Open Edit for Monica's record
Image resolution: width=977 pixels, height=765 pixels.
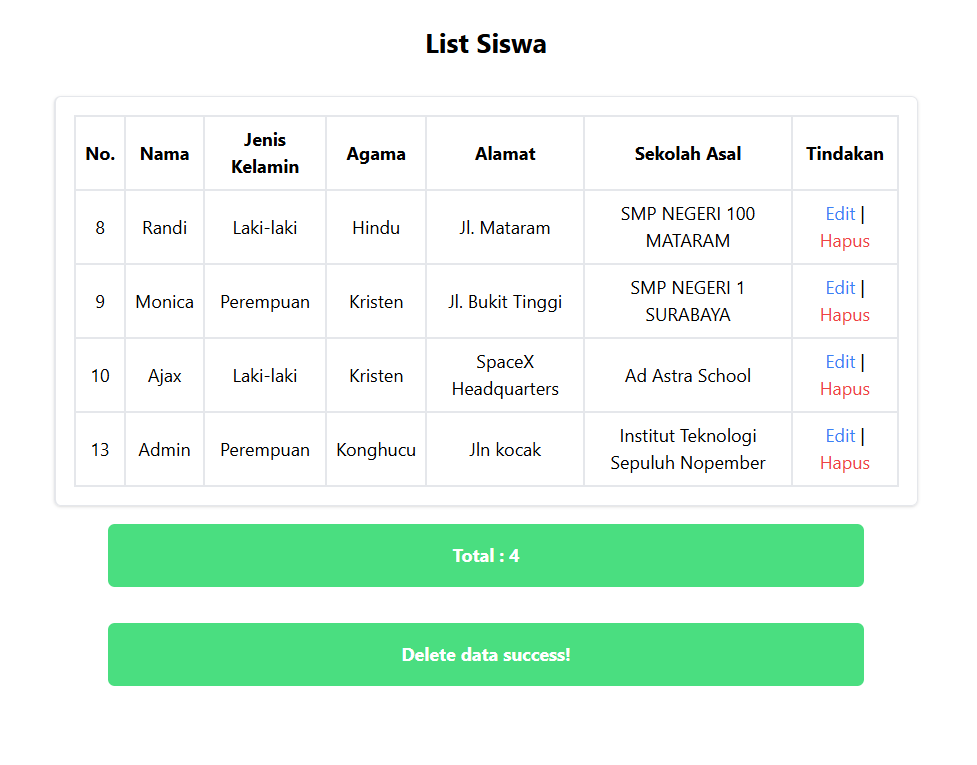tap(840, 288)
